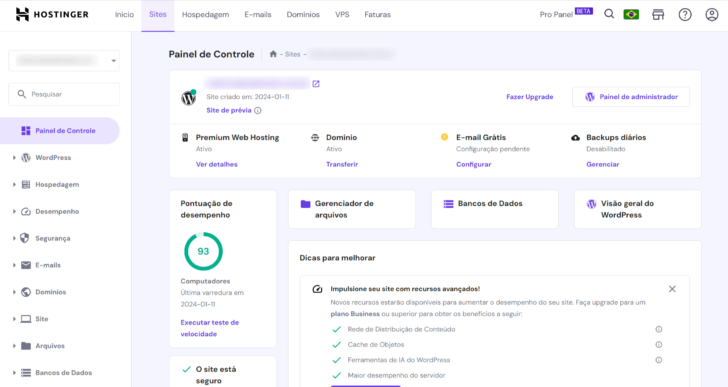The width and height of the screenshot is (728, 387).
Task: Expand Desempenho in the sidebar
Action: coord(14,212)
